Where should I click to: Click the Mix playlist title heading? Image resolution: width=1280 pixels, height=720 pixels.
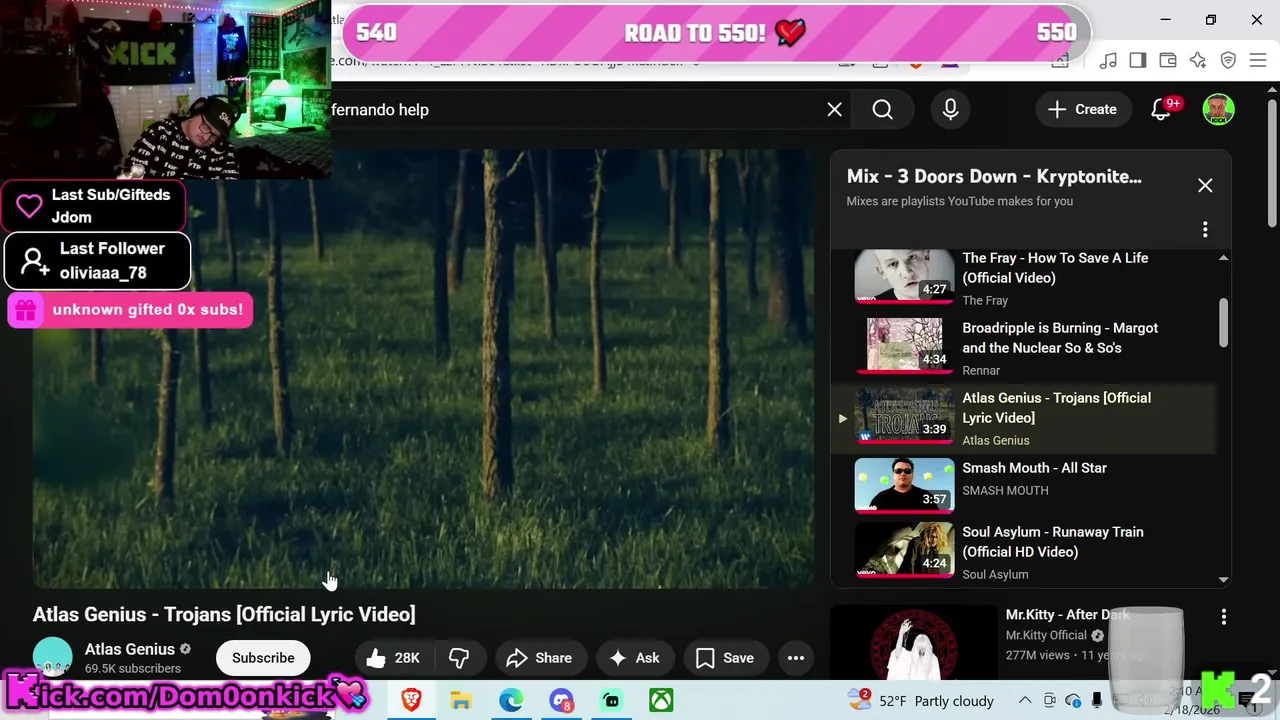point(994,177)
